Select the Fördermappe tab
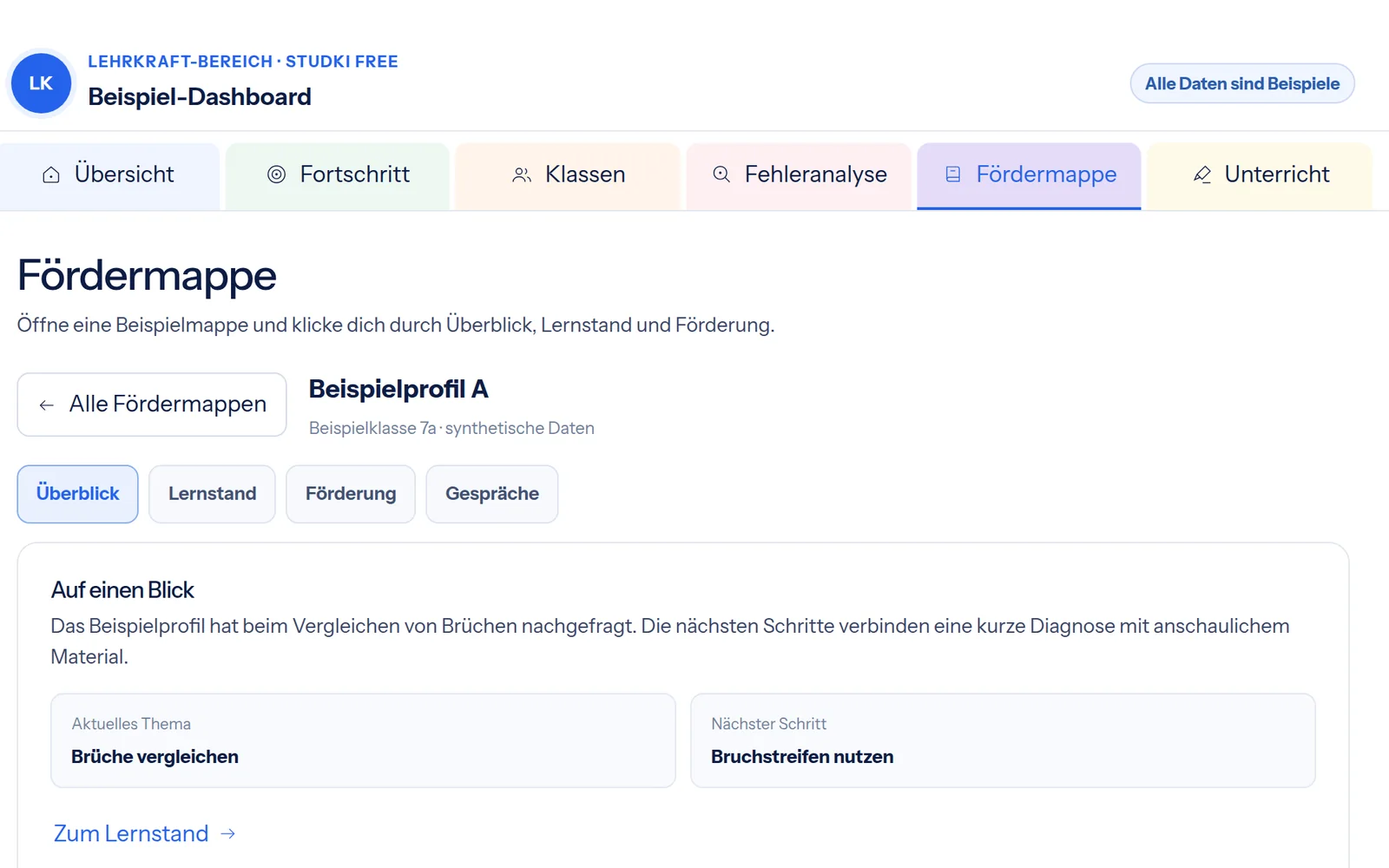The width and height of the screenshot is (1389, 868). (x=1029, y=176)
